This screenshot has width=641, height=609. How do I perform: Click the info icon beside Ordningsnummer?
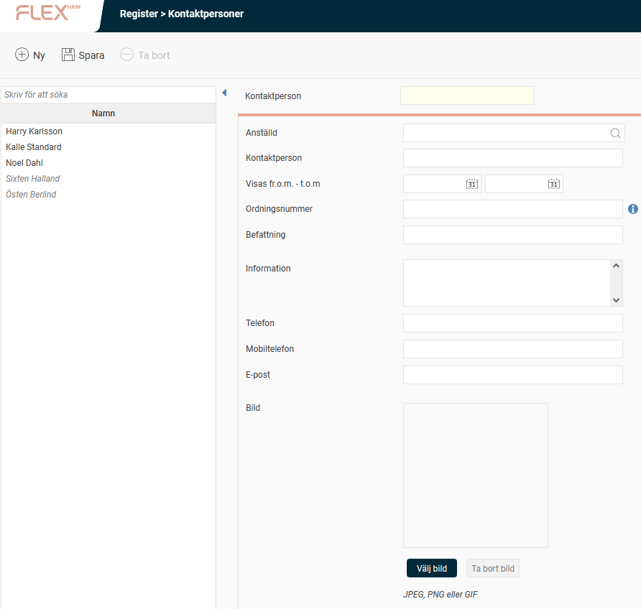pyautogui.click(x=633, y=209)
